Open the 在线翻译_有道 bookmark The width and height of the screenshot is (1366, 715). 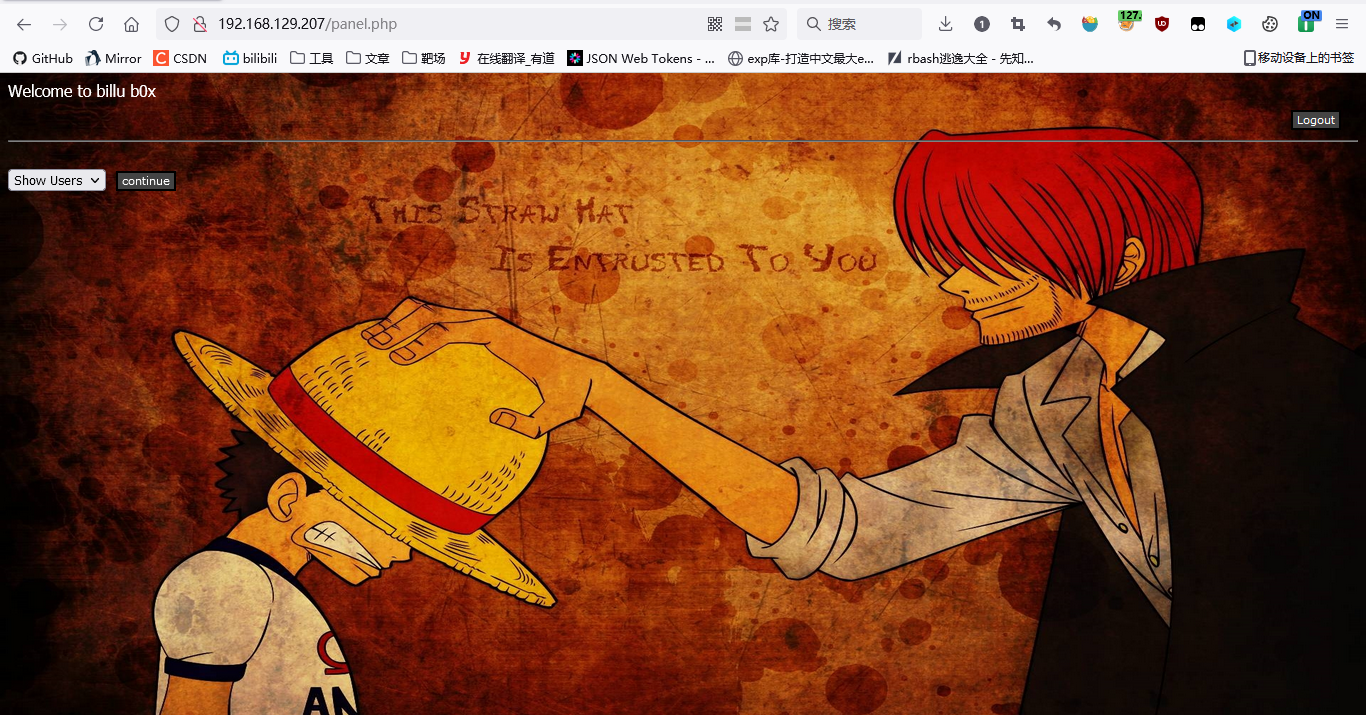(x=507, y=58)
